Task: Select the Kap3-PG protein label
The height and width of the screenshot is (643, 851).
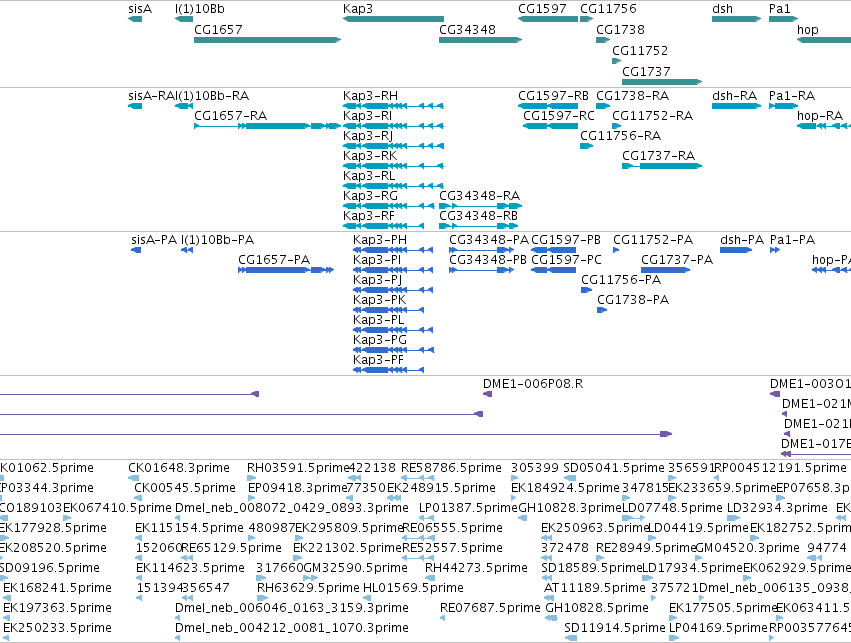Action: [x=380, y=340]
